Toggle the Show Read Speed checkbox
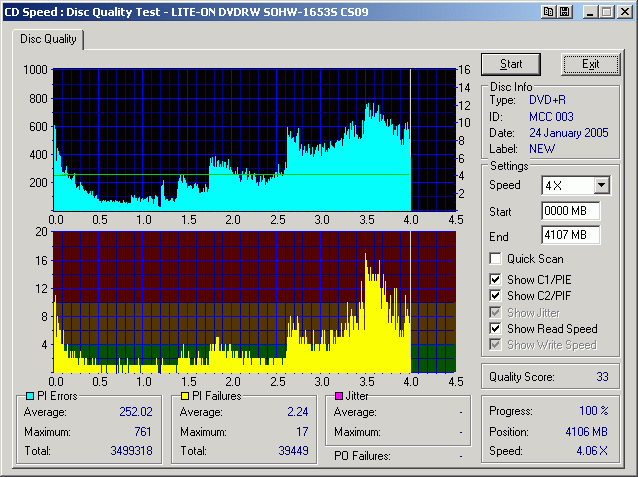 pyautogui.click(x=495, y=328)
